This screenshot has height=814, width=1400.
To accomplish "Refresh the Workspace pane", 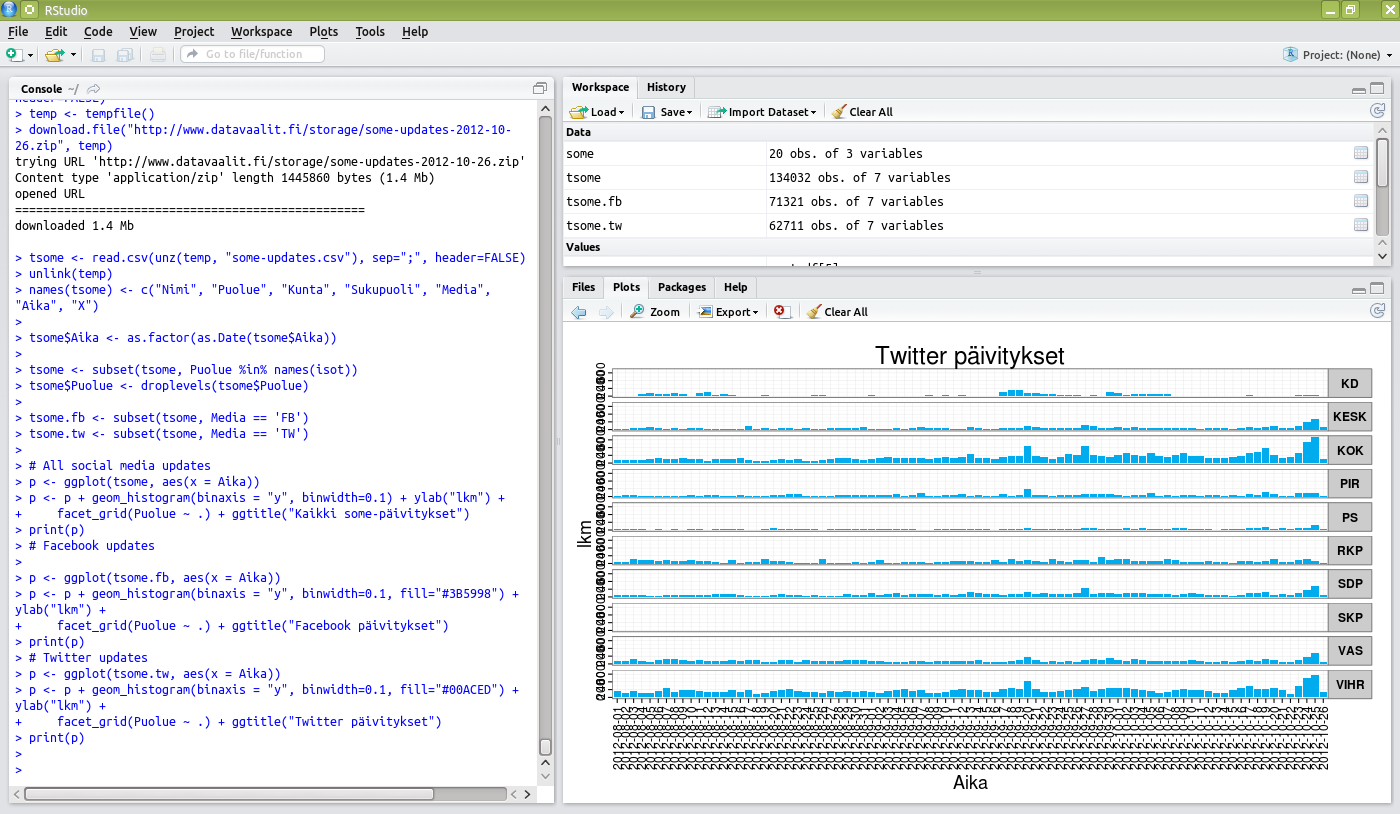I will 1377,111.
